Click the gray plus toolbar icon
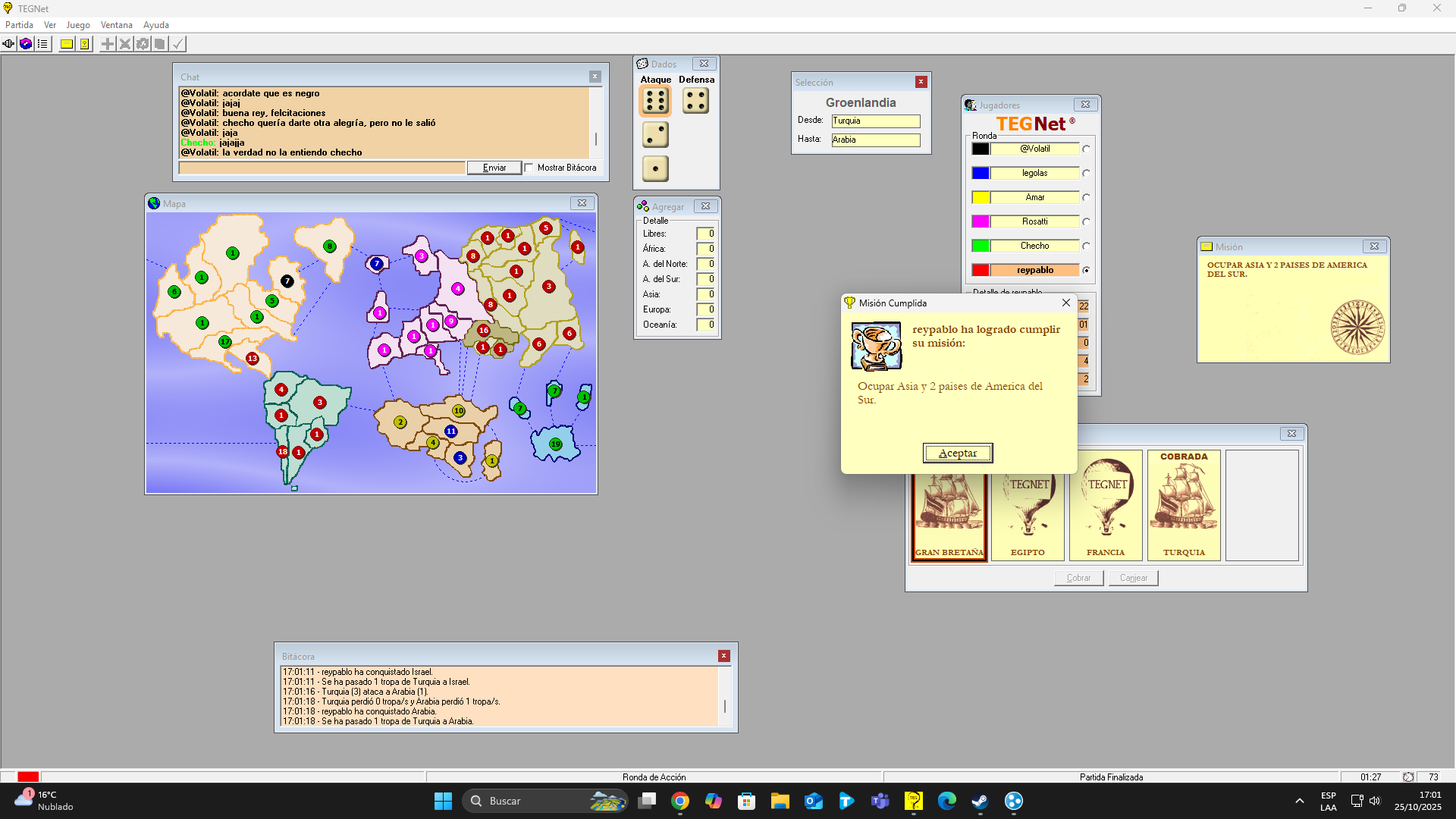Viewport: 1456px width, 819px height. tap(108, 44)
